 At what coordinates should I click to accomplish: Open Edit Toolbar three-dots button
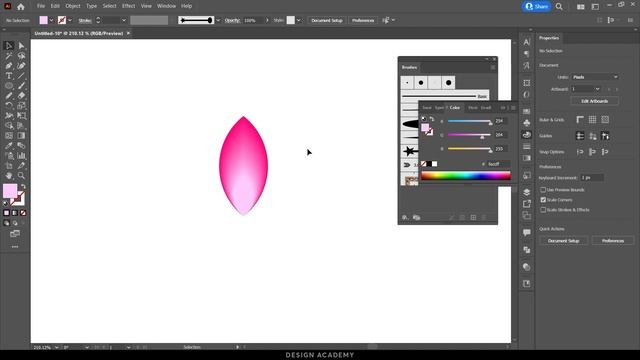(x=15, y=247)
